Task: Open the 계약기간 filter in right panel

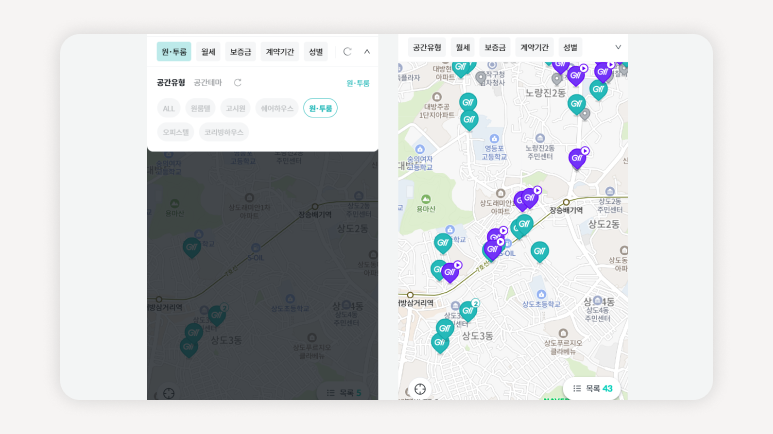Action: (534, 47)
